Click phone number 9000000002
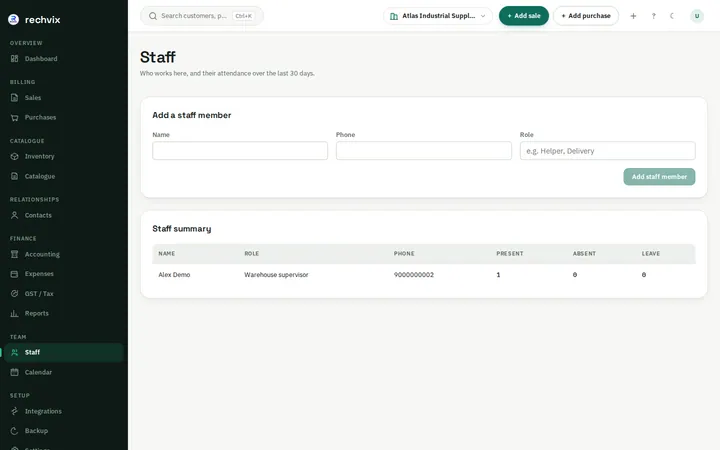 pos(413,275)
